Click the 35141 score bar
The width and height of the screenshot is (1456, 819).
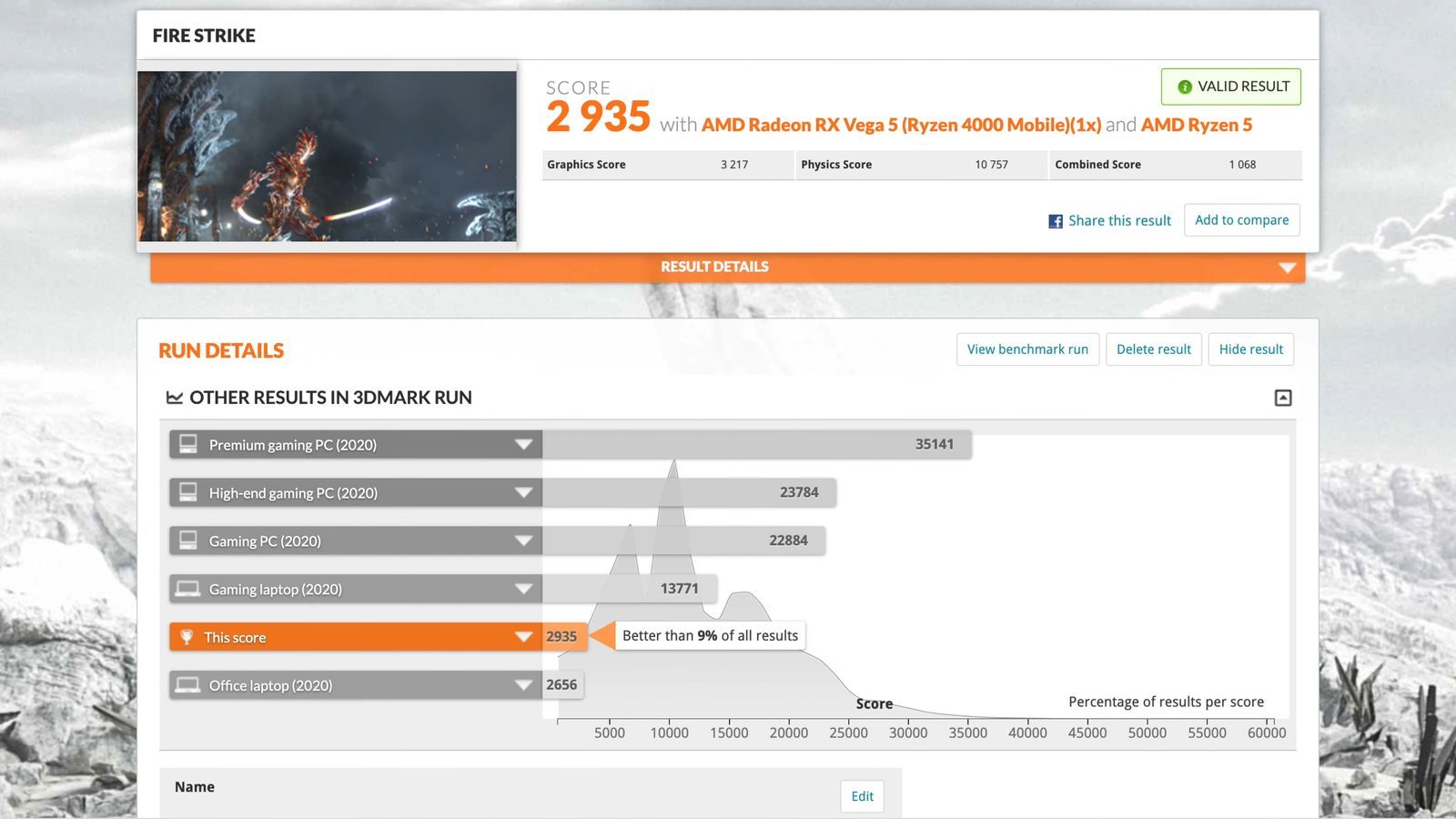[757, 444]
